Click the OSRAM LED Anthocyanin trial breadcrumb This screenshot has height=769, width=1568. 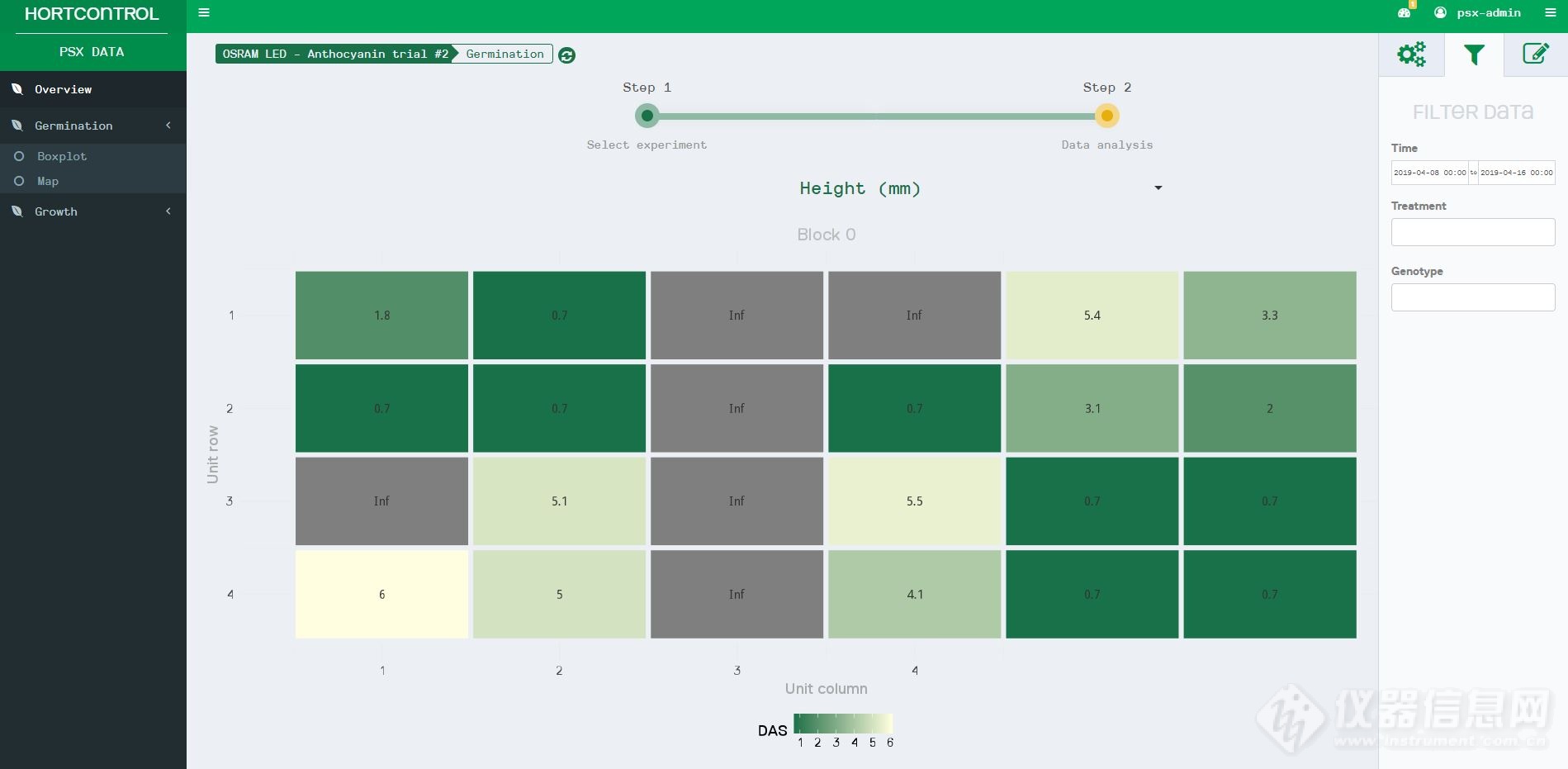click(x=335, y=54)
